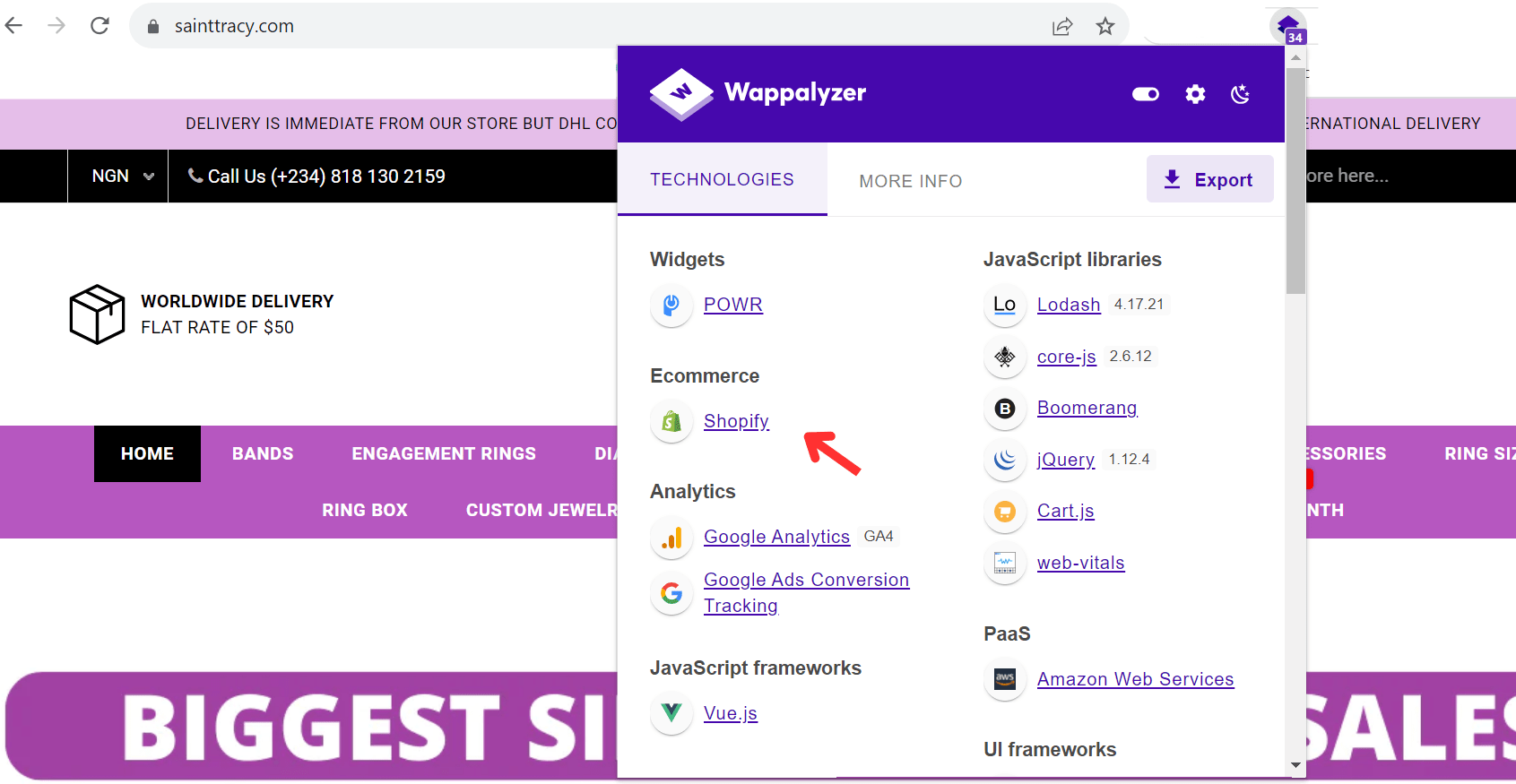Viewport: 1516px width, 784px height.
Task: Click the FLAT RATE OF $50 text
Action: pos(217,327)
